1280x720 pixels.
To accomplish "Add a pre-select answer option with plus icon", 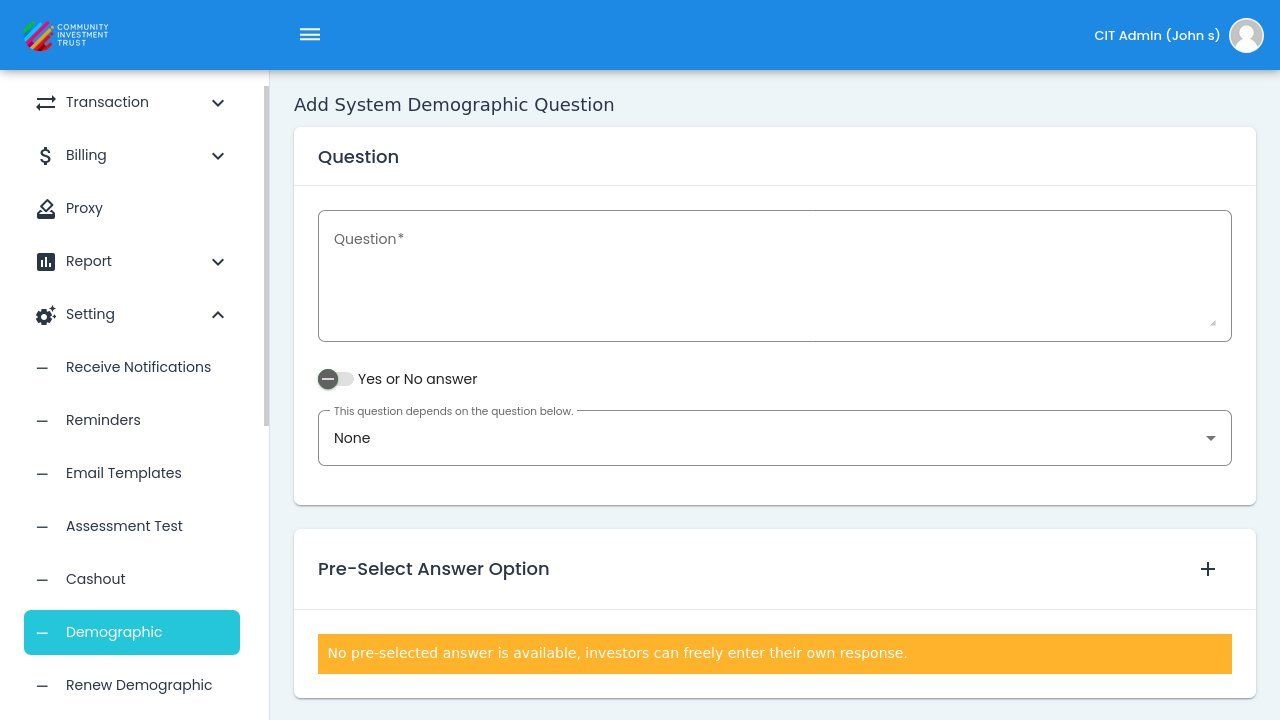I will coord(1208,569).
